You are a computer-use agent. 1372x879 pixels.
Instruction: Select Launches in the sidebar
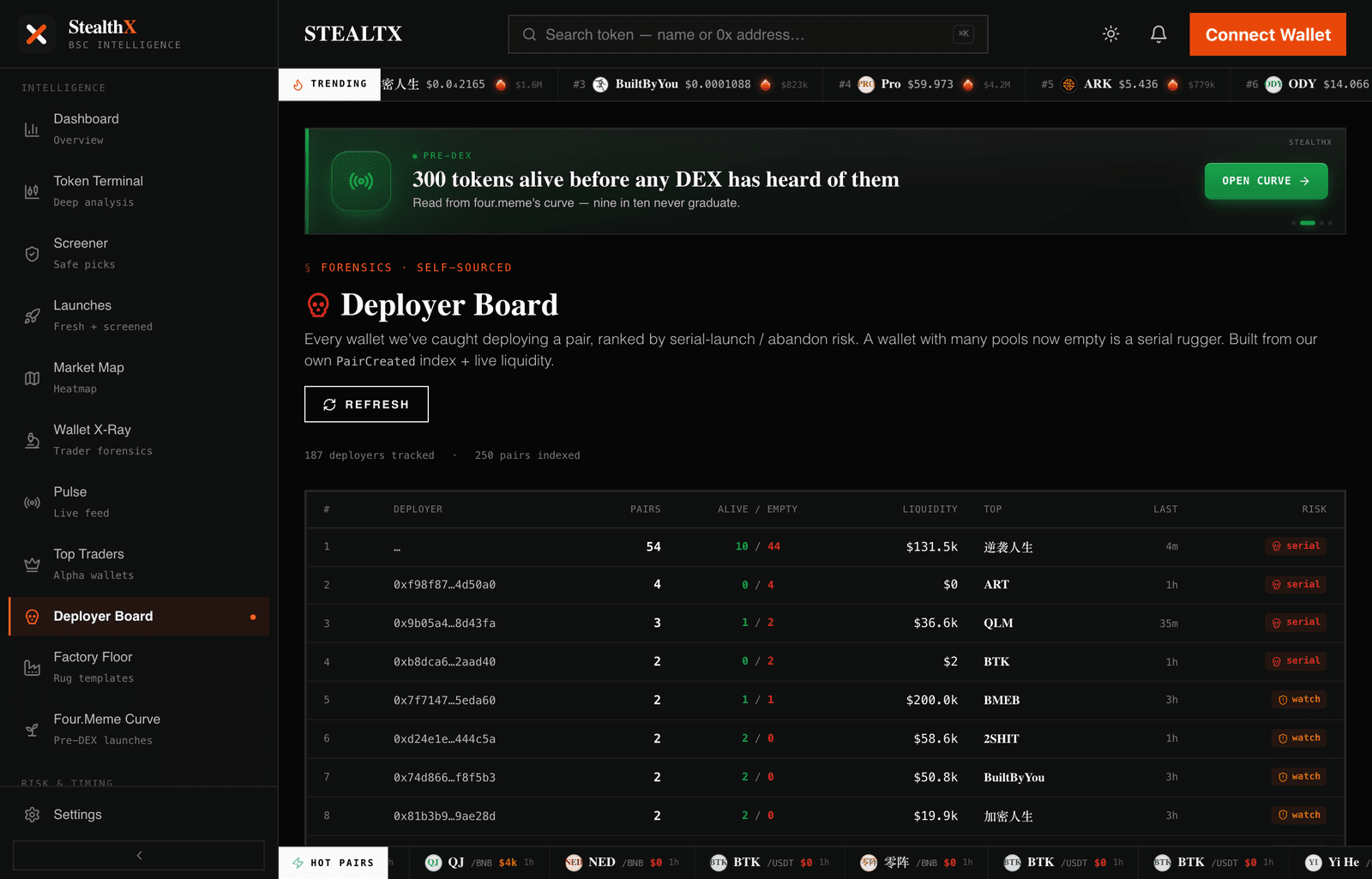point(139,316)
